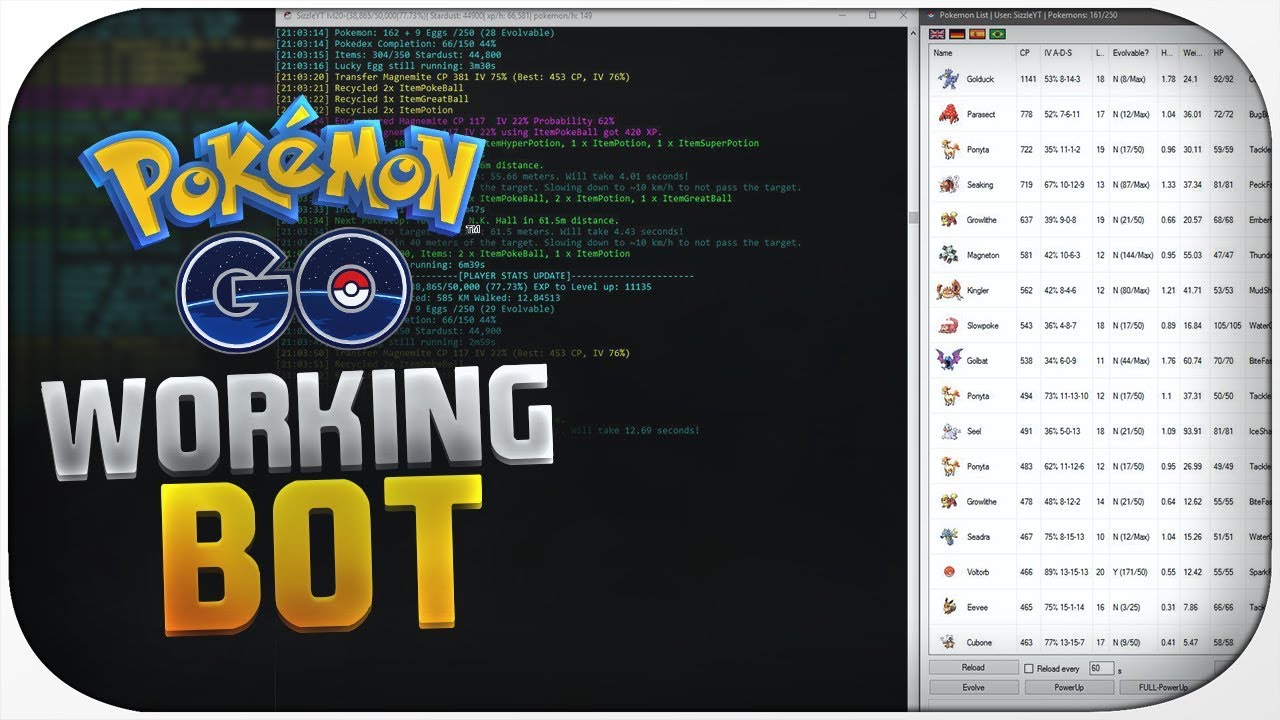Click the Magneton sprite icon
The width and height of the screenshot is (1280, 720).
coord(948,255)
